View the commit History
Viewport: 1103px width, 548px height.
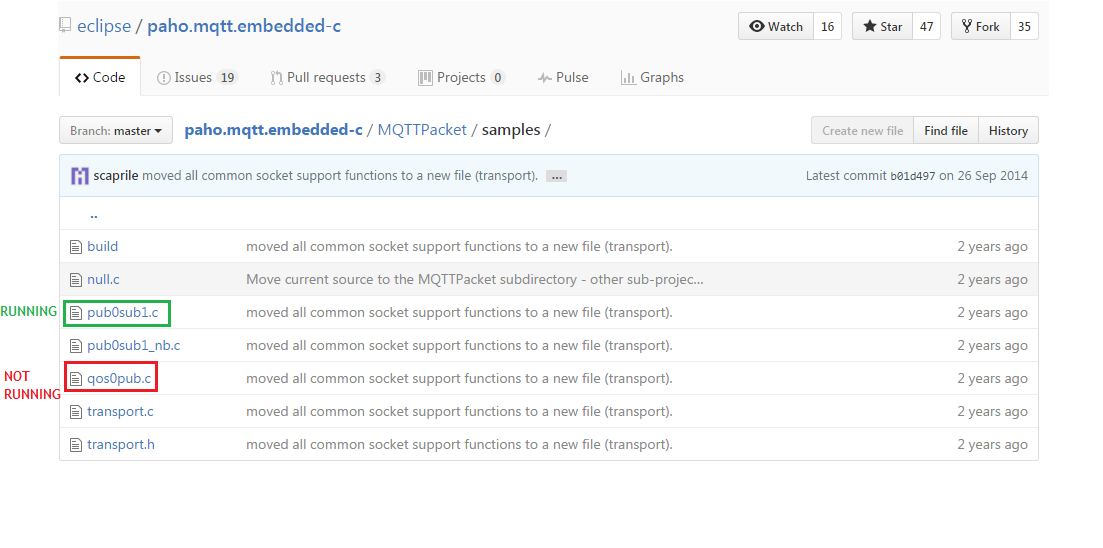(x=1008, y=131)
